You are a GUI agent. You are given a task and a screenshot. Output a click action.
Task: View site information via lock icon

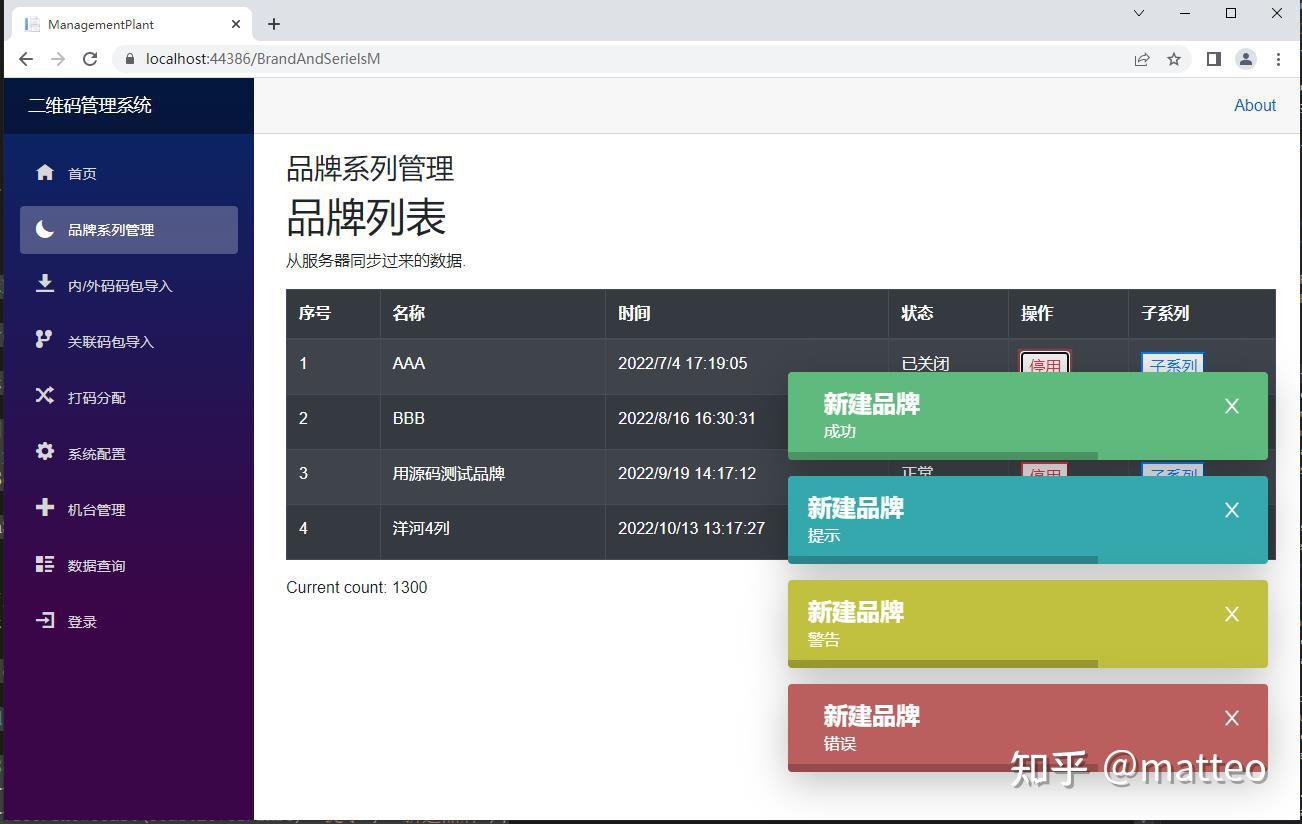(x=129, y=59)
